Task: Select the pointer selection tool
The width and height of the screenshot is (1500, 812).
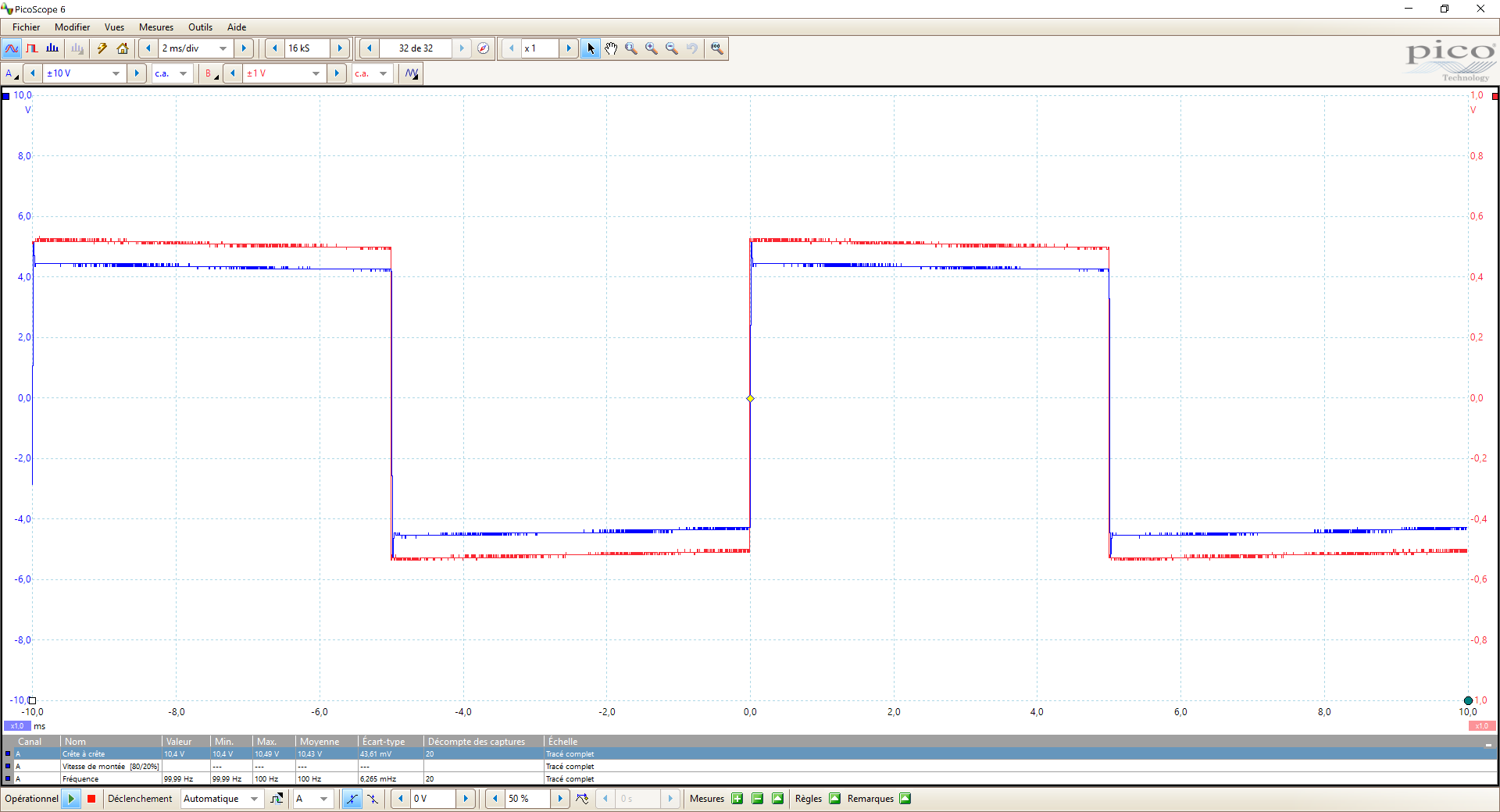Action: [591, 48]
